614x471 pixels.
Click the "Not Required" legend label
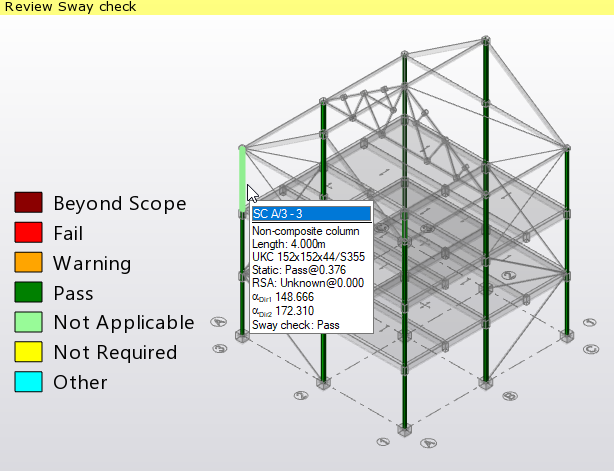[x=115, y=352]
